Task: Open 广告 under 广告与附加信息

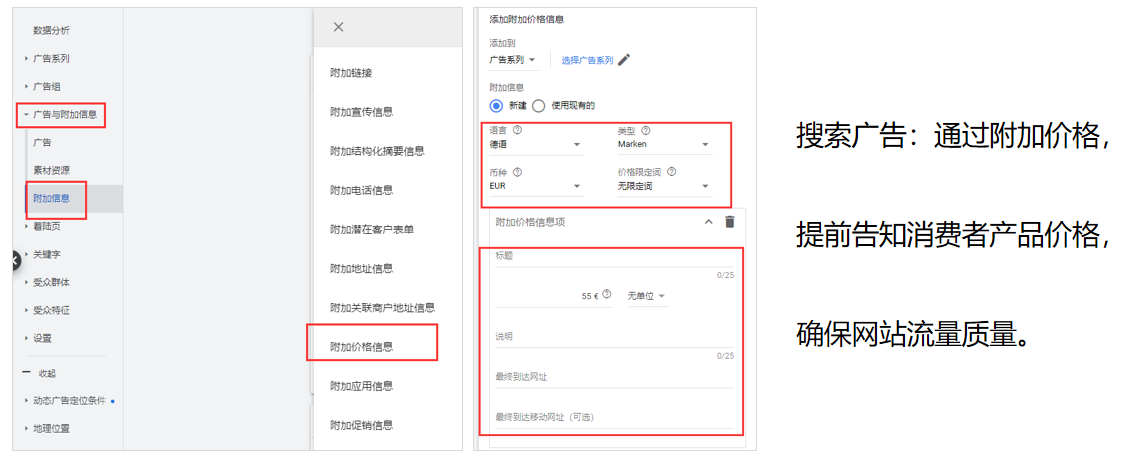Action: [42, 142]
